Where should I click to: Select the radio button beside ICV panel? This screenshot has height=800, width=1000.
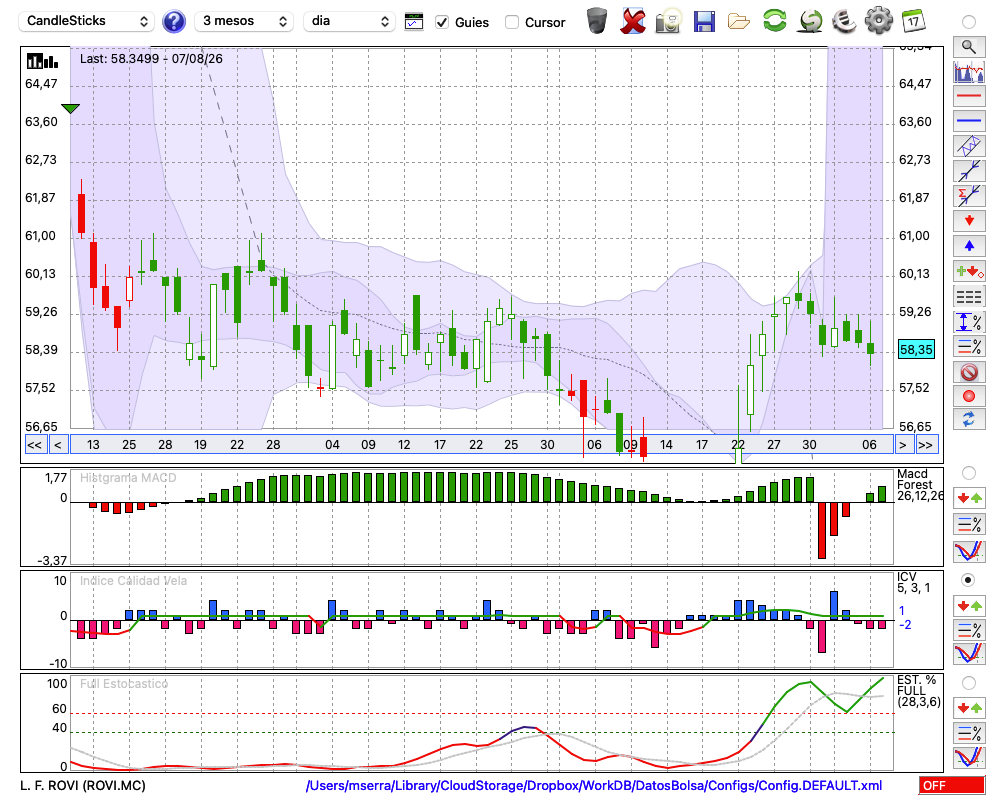pos(968,580)
